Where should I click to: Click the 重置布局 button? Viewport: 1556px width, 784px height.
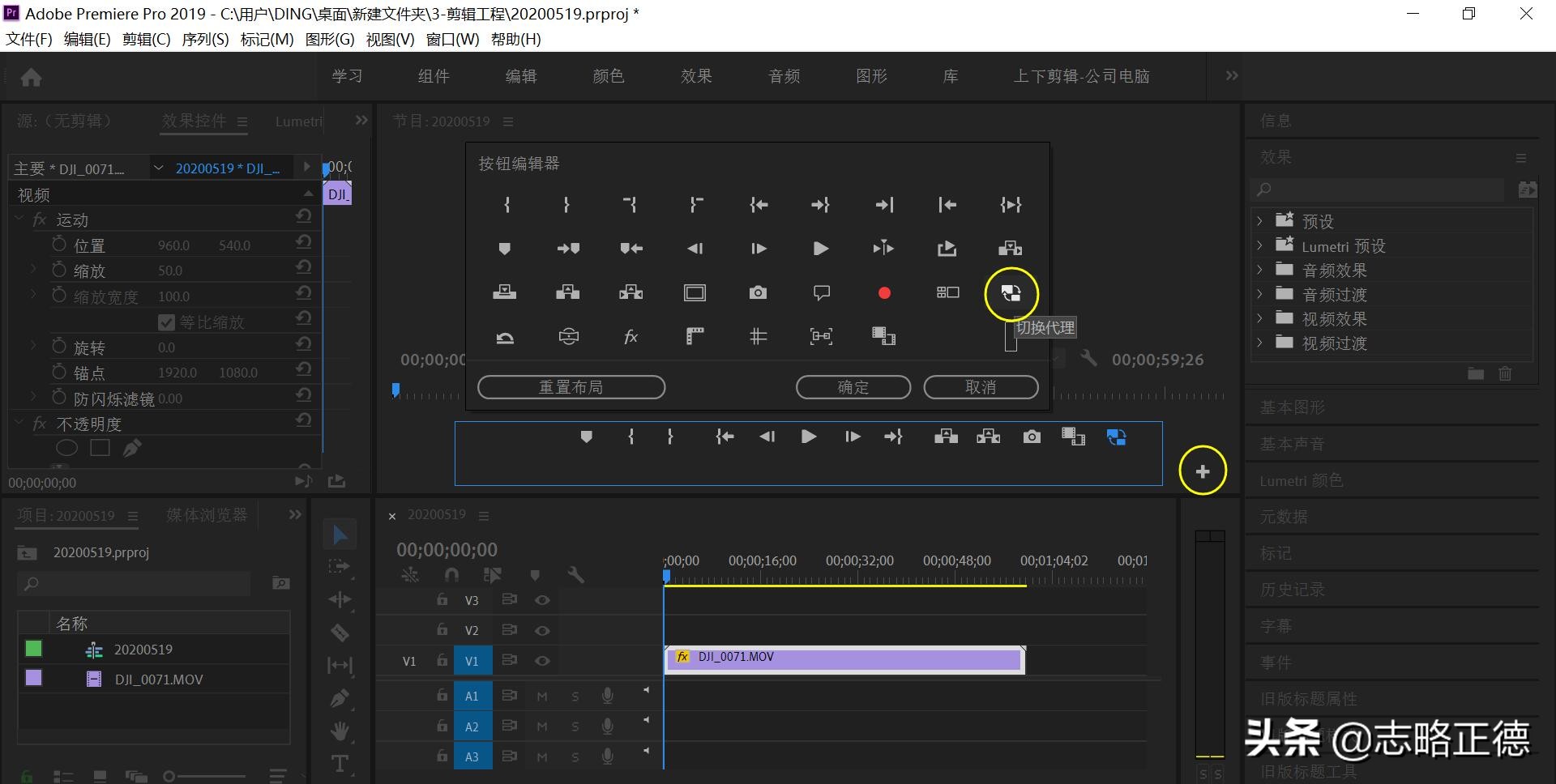point(571,386)
